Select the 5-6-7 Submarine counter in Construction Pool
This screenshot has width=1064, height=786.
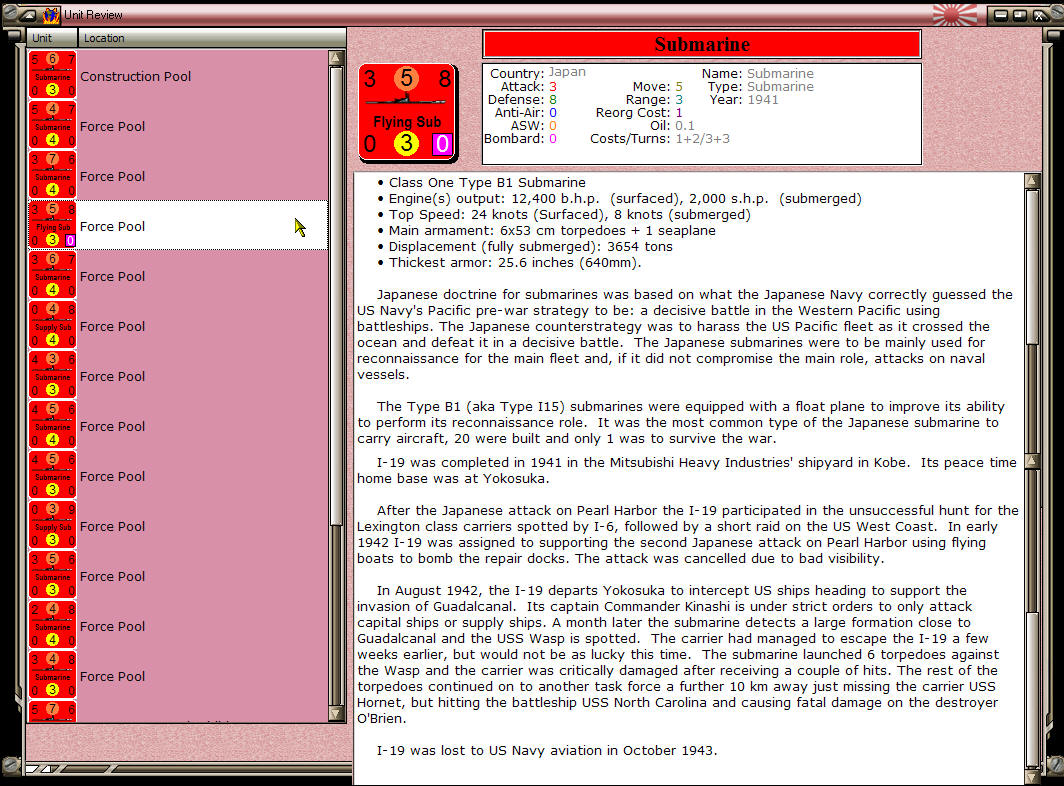pos(52,75)
